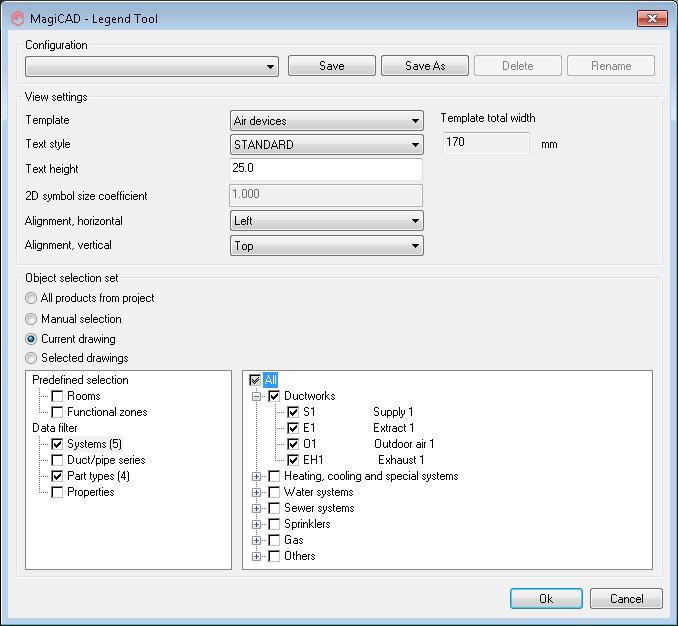678x626 pixels.
Task: Open the vertical alignment dropdown showing Top
Action: coord(326,246)
